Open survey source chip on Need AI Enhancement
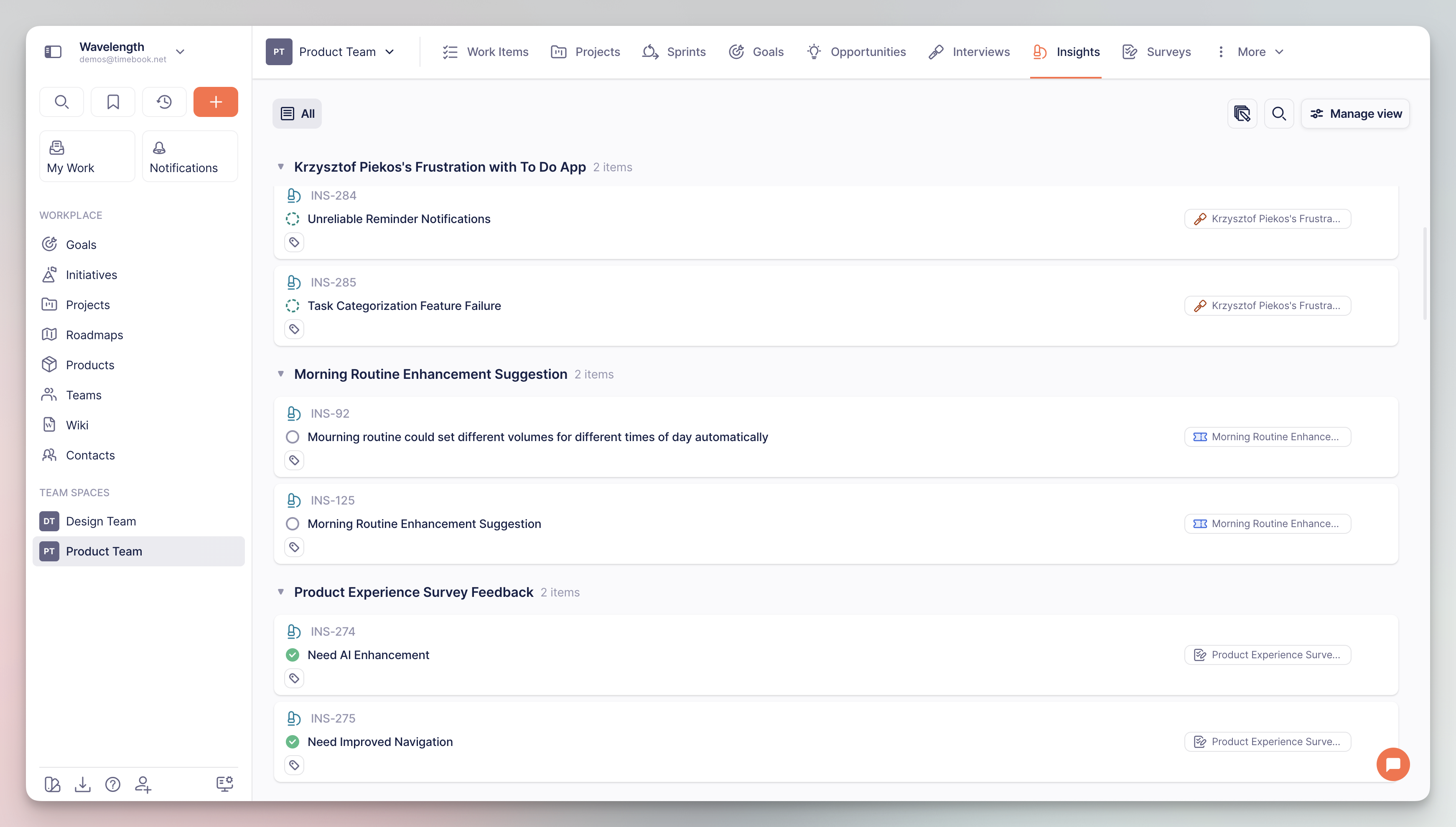 pyautogui.click(x=1268, y=655)
